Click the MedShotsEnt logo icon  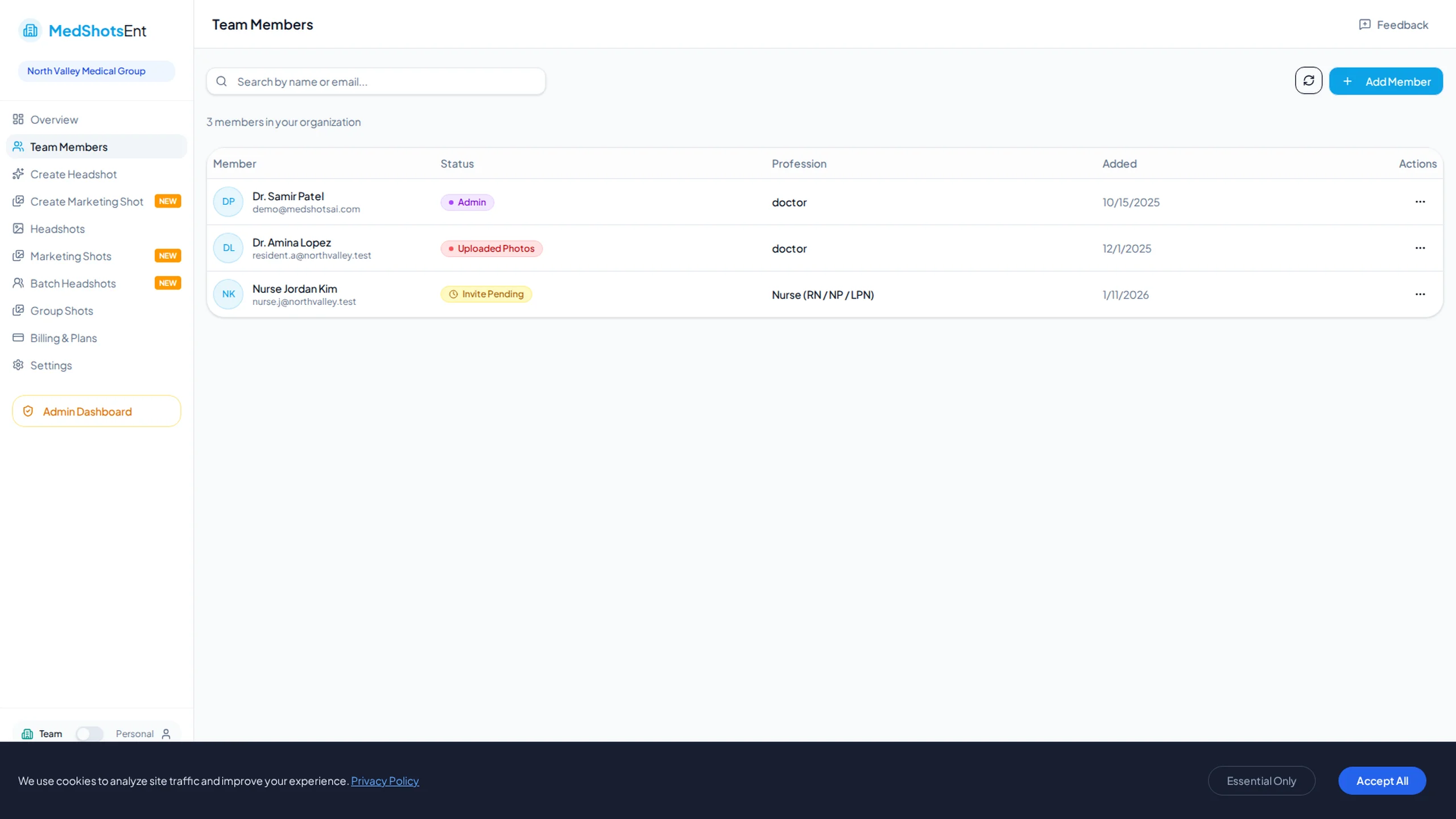point(30,30)
